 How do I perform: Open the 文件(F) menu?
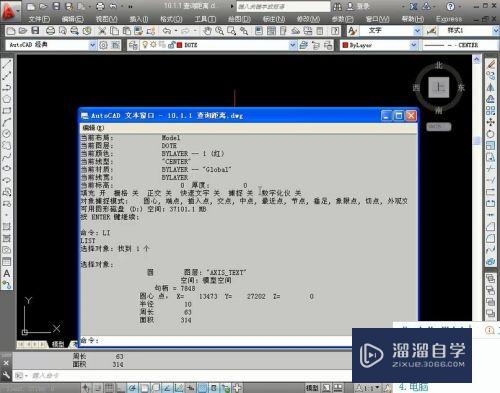(39, 19)
